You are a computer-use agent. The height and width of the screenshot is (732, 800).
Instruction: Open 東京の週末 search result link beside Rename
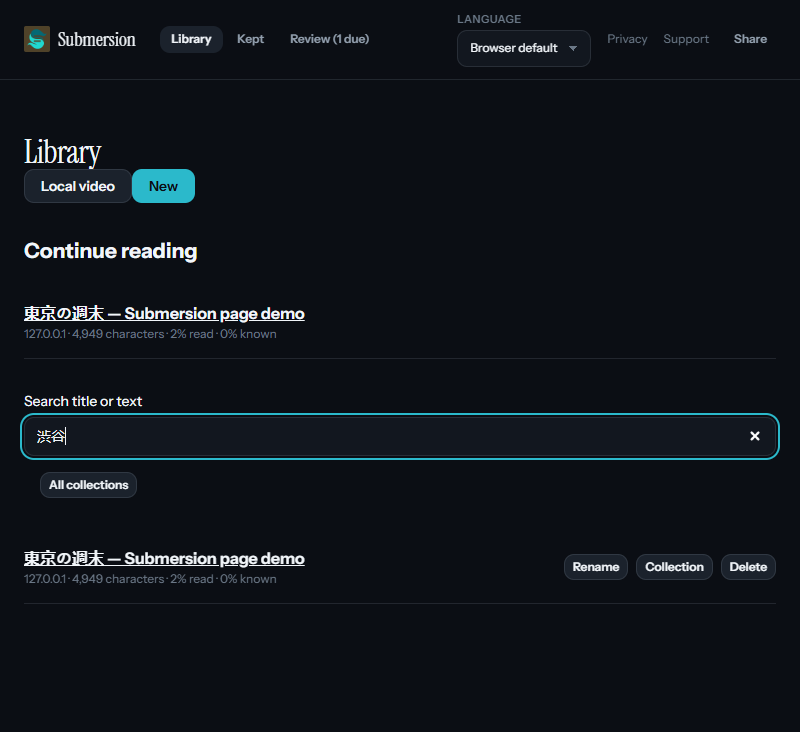click(x=164, y=559)
